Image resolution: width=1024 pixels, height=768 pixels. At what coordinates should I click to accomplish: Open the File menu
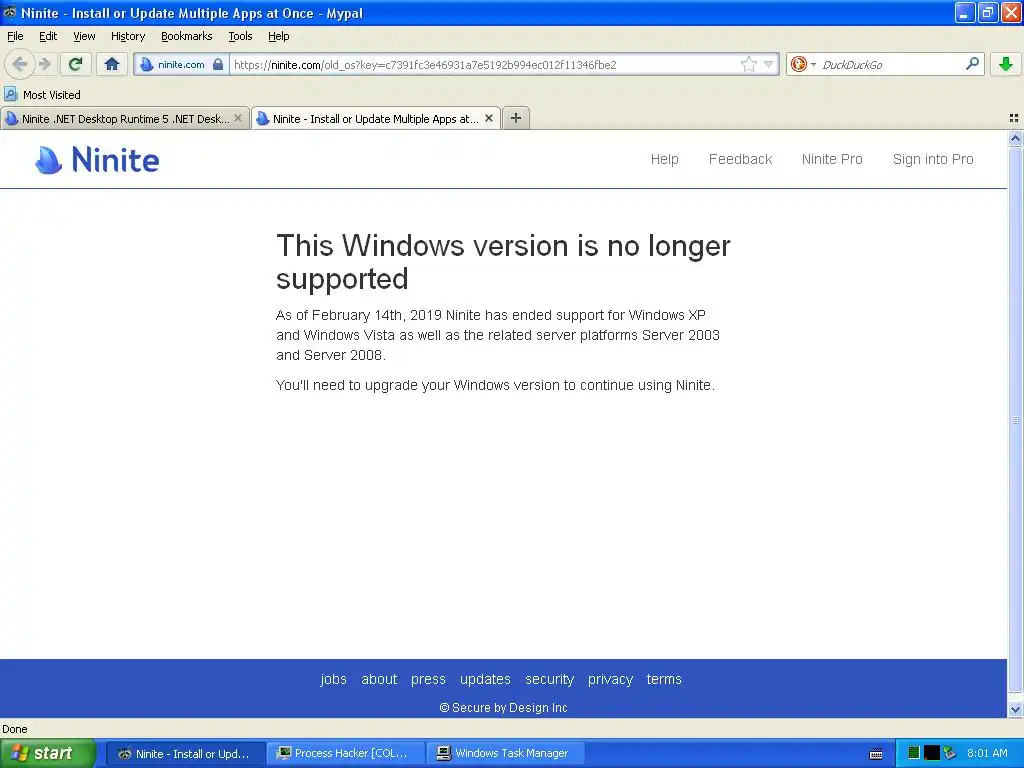[15, 36]
